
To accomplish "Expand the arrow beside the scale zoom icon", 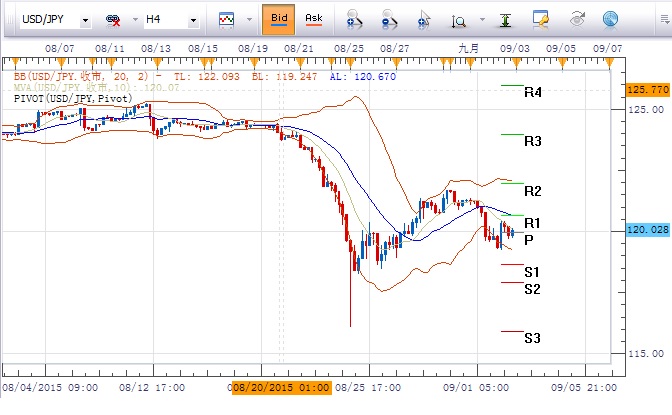I will click(482, 20).
